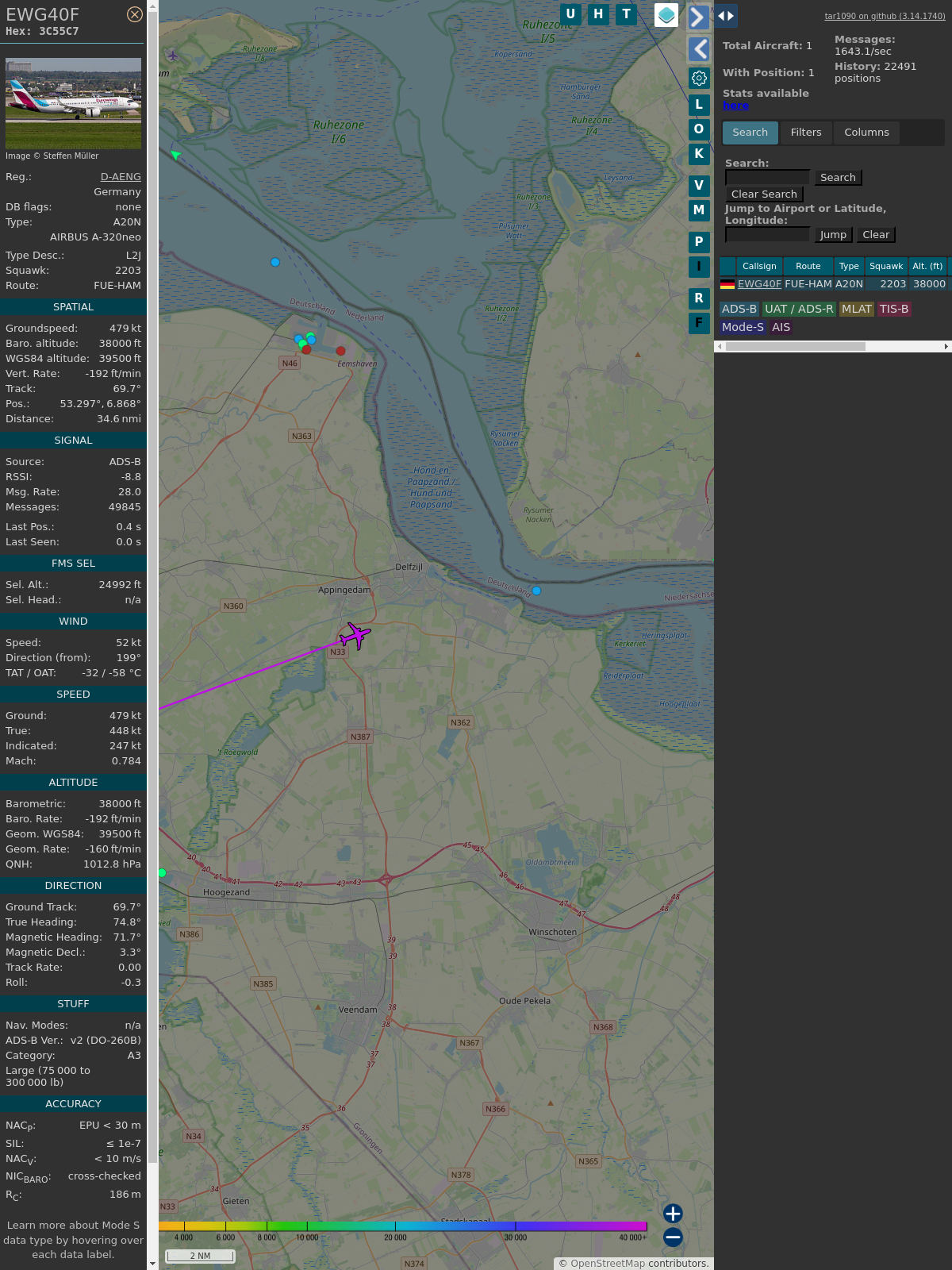This screenshot has width=952, height=1270.
Task: Click the green arrow marker on map
Action: click(175, 155)
